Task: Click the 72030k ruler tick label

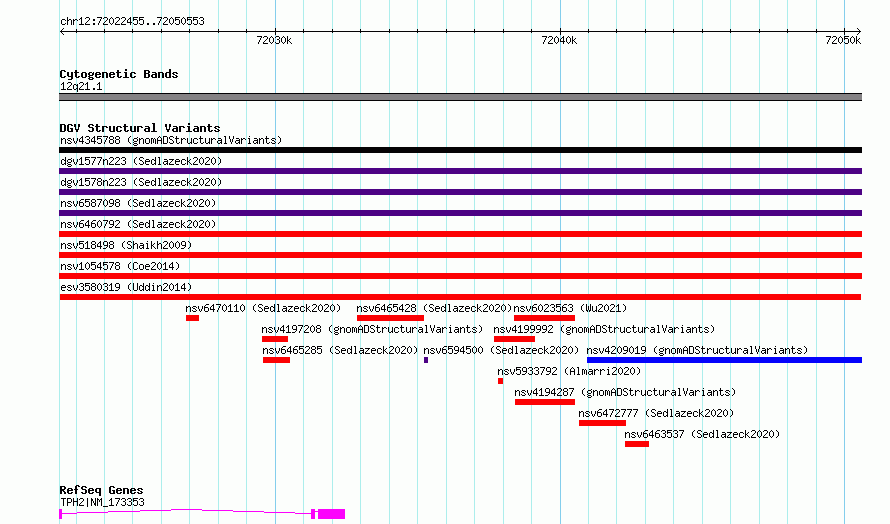Action: (x=274, y=40)
